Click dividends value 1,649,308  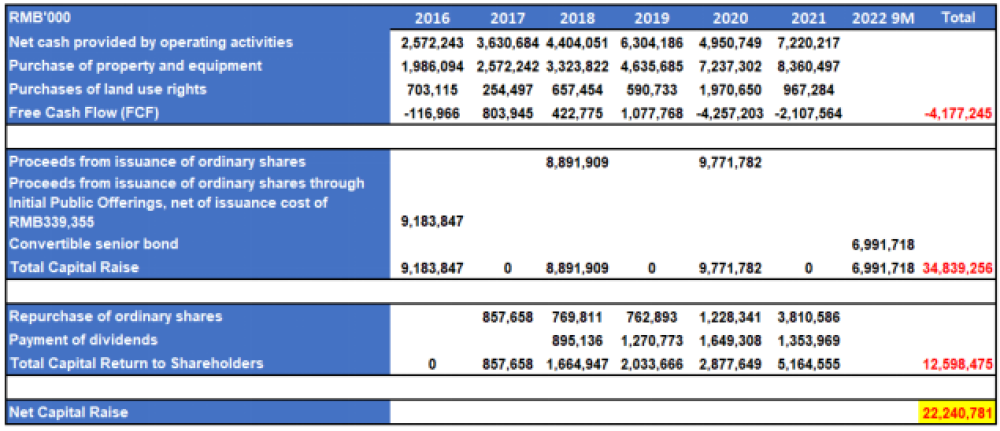pyautogui.click(x=732, y=340)
